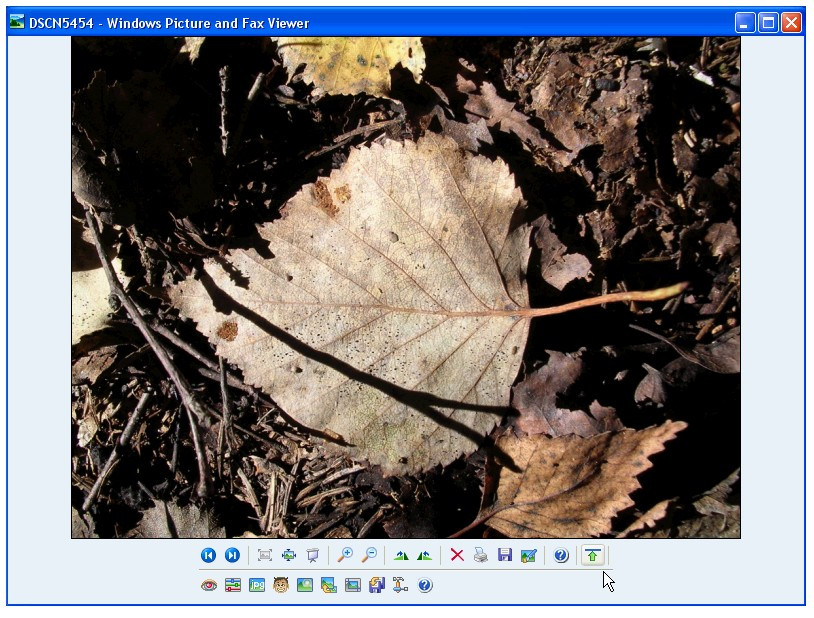This screenshot has height=618, width=814.
Task: Click the DSCN5454 window title text
Action: pos(169,23)
